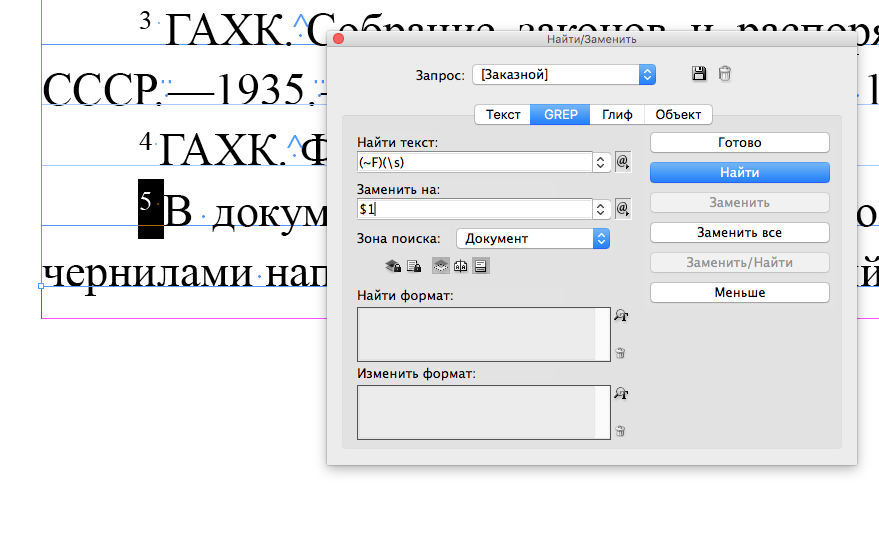Toggle include footnotes search option
This screenshot has height=557, width=879.
pos(480,266)
